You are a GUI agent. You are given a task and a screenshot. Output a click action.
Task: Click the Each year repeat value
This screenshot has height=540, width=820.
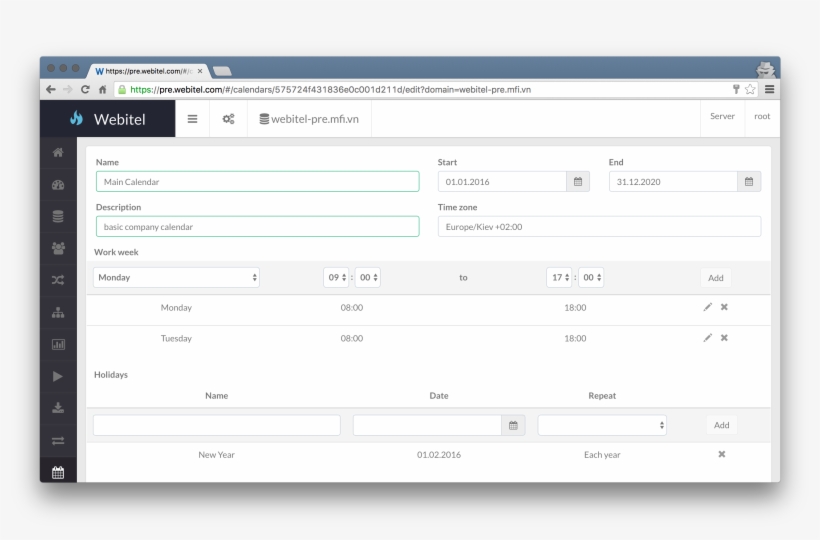602,455
